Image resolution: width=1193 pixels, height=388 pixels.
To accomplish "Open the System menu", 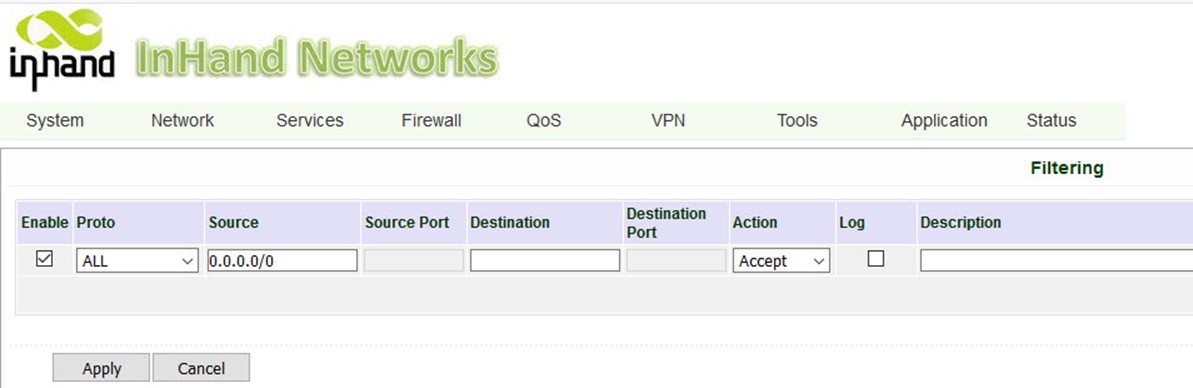I will [55, 120].
